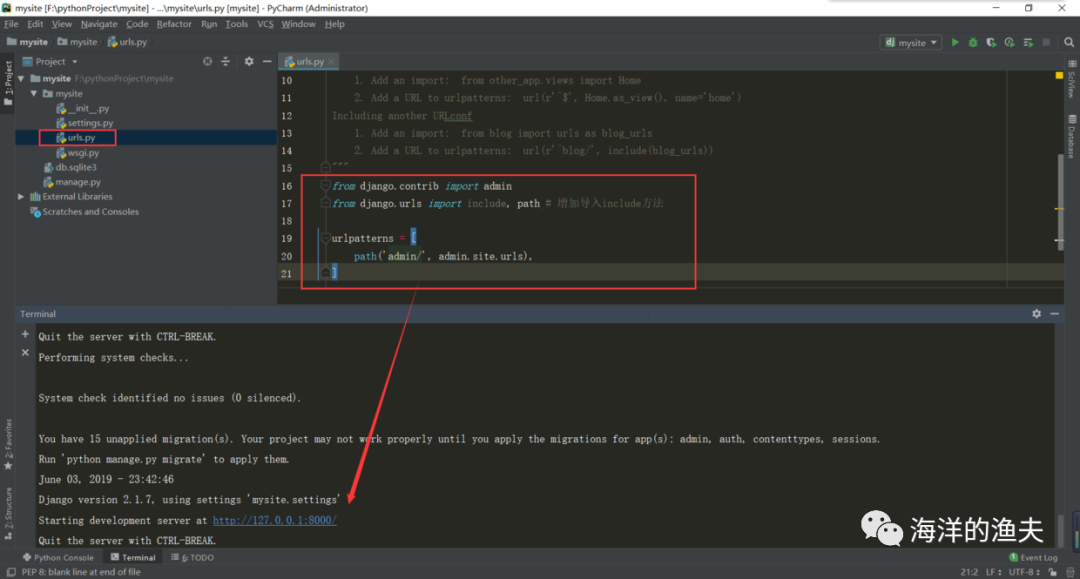
Task: Open the VCS menu
Action: click(265, 24)
